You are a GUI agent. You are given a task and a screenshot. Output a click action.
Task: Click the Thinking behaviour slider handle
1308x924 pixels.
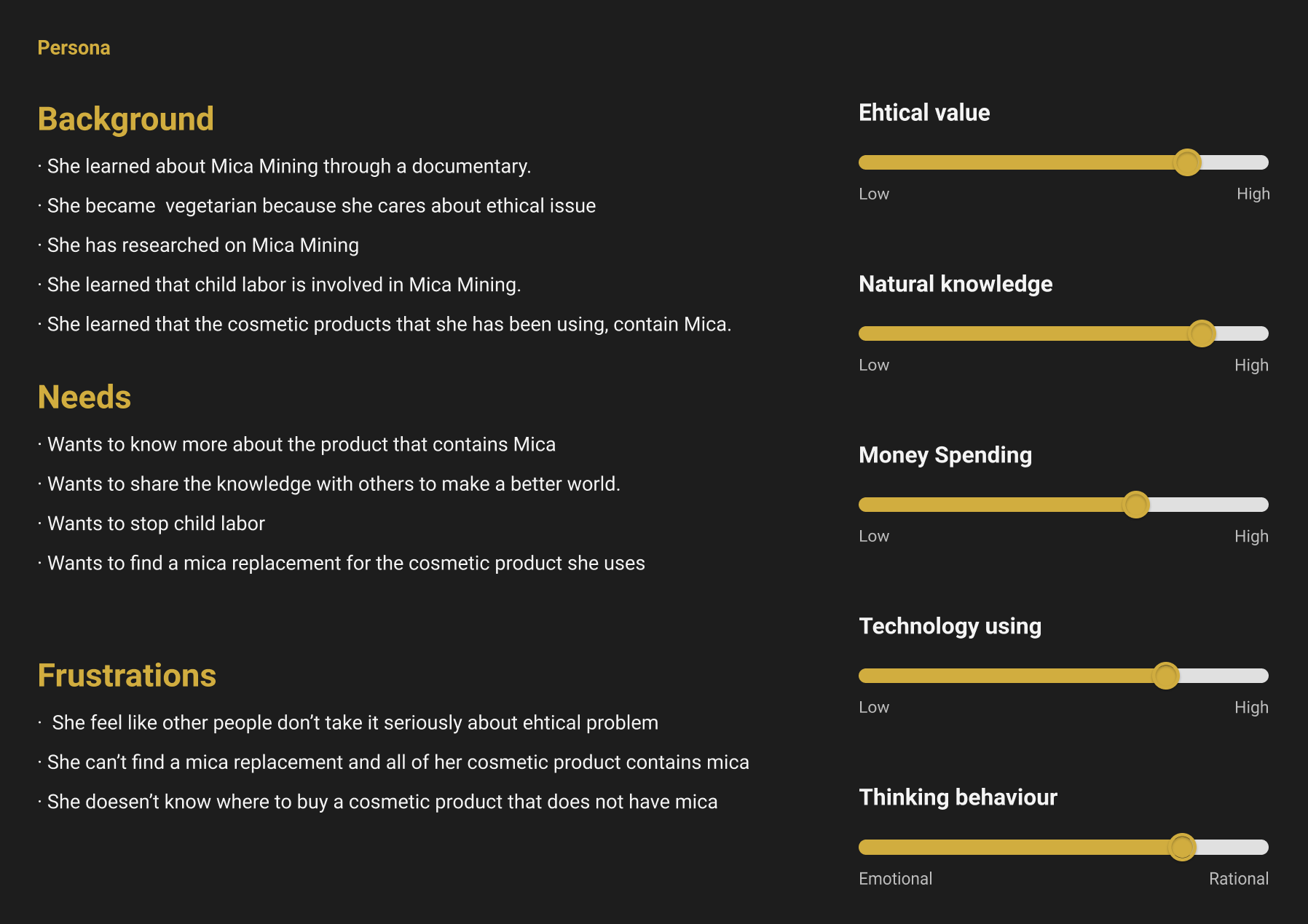[x=1181, y=847]
